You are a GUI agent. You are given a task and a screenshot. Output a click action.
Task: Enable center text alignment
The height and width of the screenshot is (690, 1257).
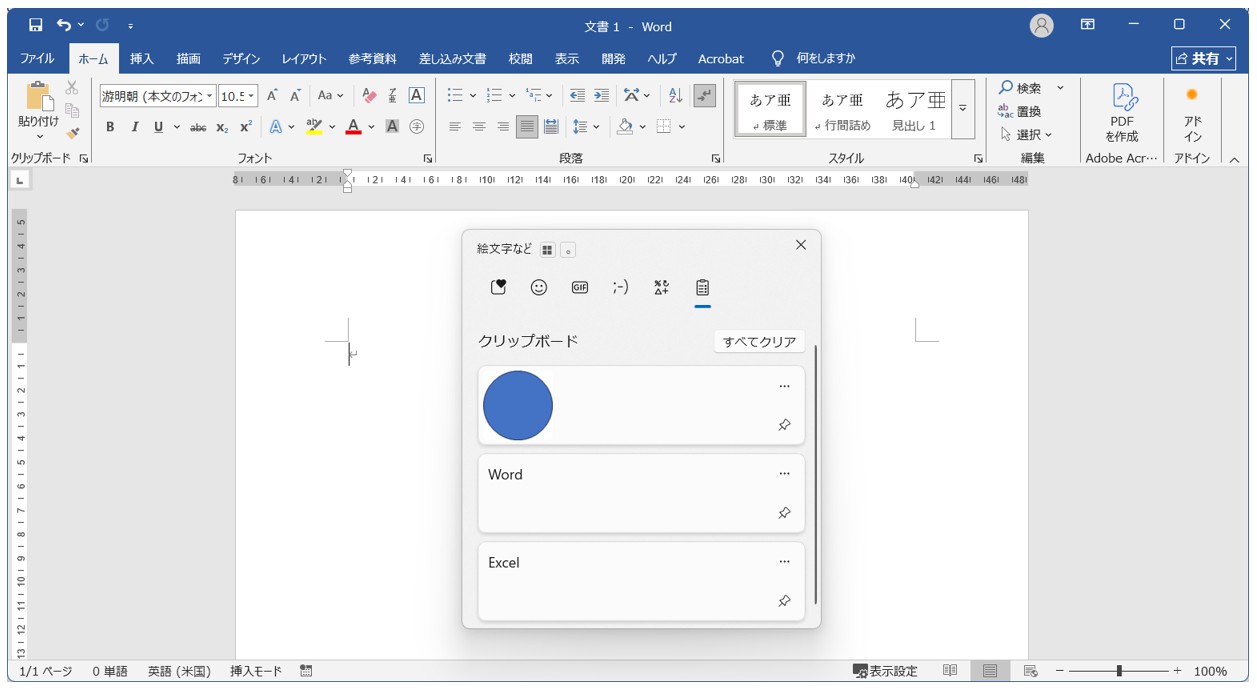pos(481,126)
